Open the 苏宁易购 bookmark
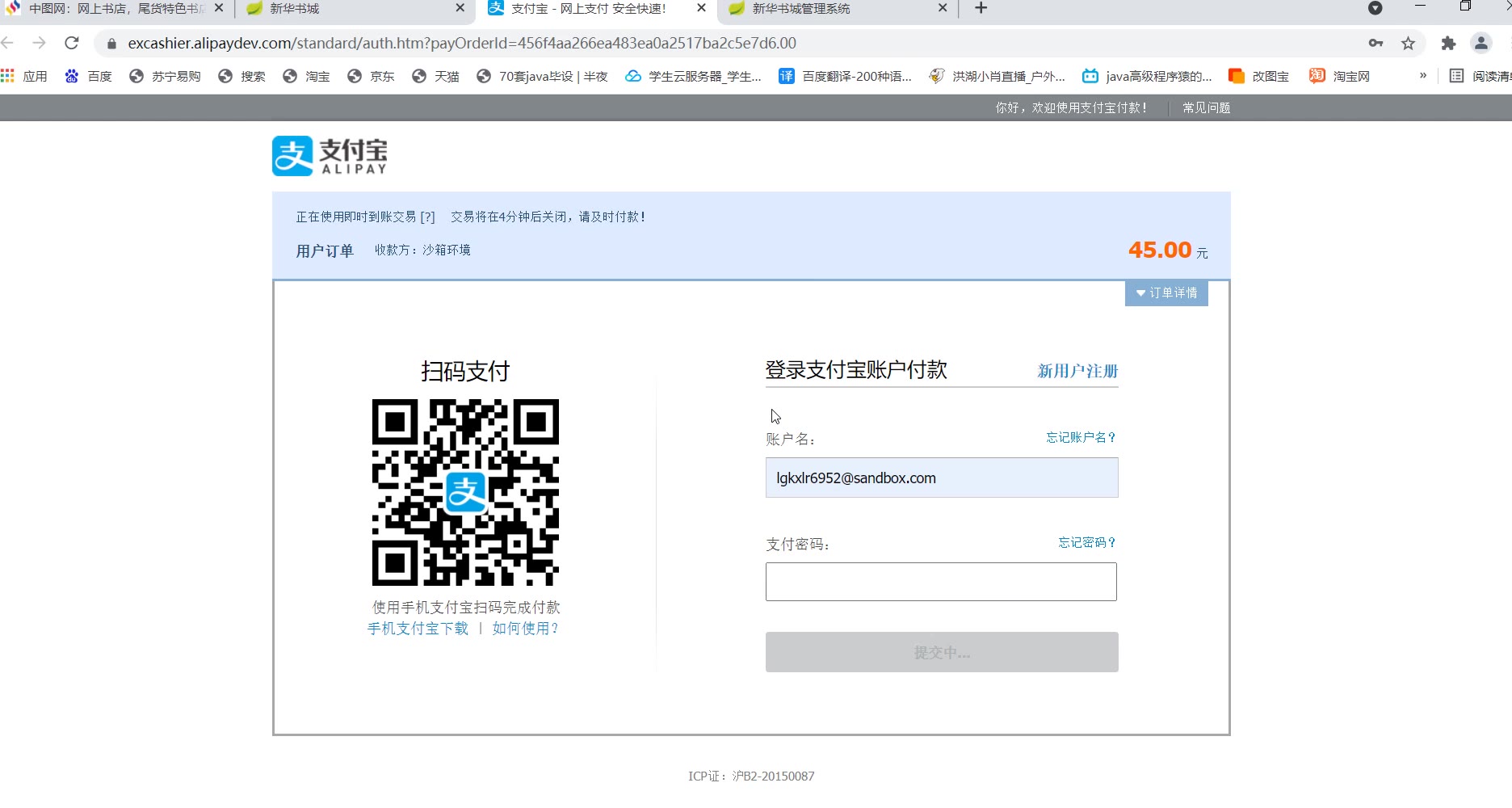Image resolution: width=1512 pixels, height=808 pixels. click(165, 76)
